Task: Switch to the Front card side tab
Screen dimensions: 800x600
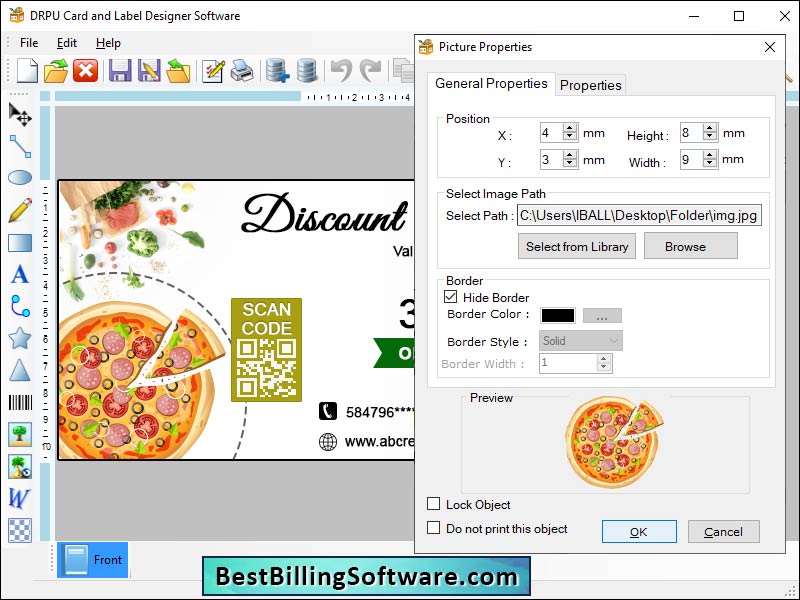Action: coord(92,560)
